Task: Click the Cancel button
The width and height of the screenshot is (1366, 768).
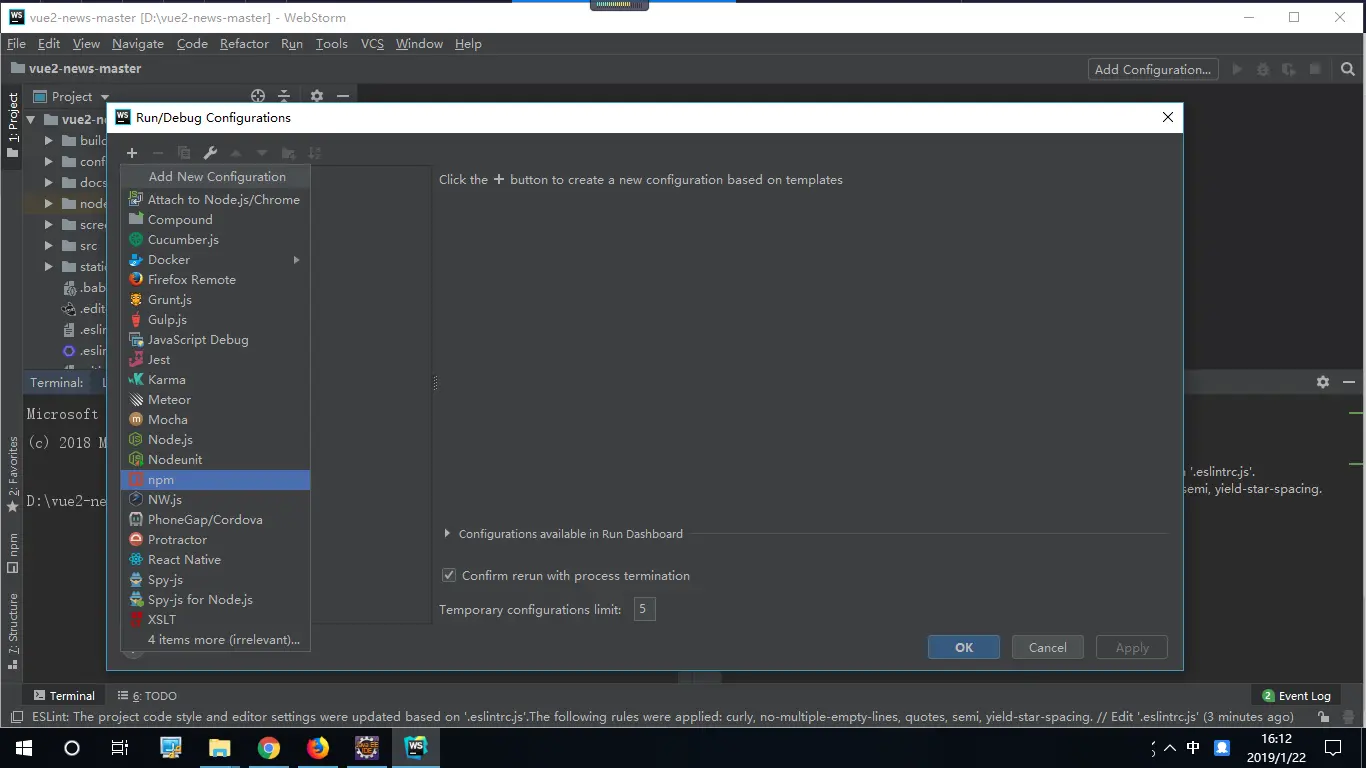Action: click(1048, 647)
